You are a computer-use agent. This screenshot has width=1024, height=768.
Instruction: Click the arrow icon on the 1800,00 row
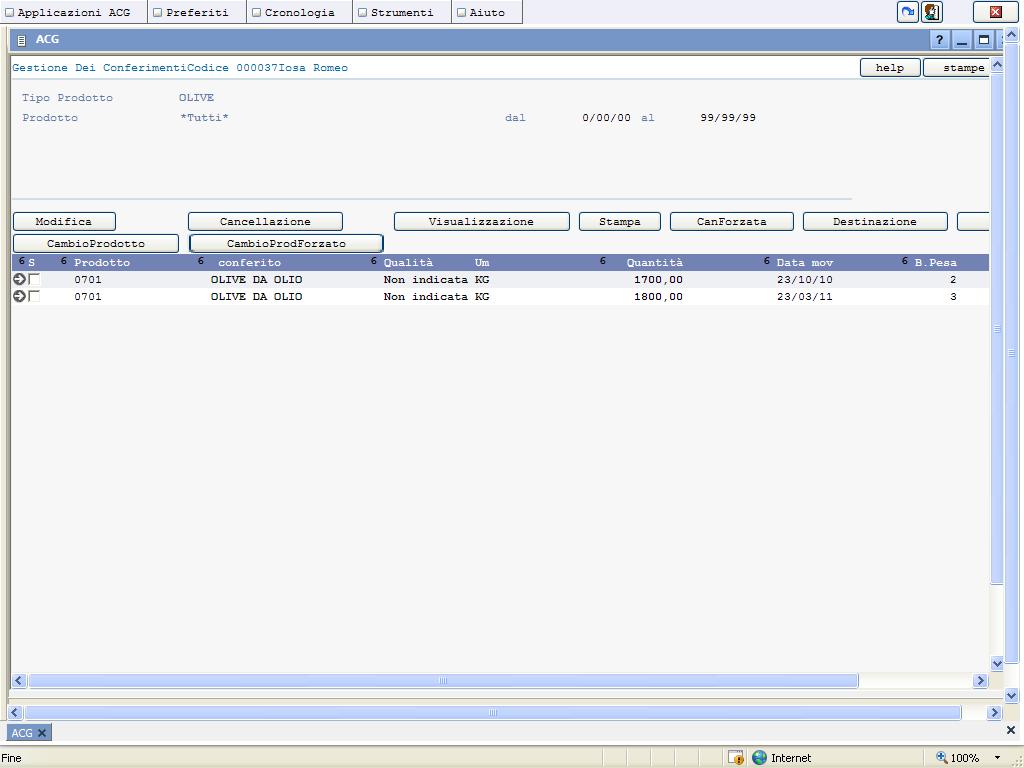click(x=19, y=296)
